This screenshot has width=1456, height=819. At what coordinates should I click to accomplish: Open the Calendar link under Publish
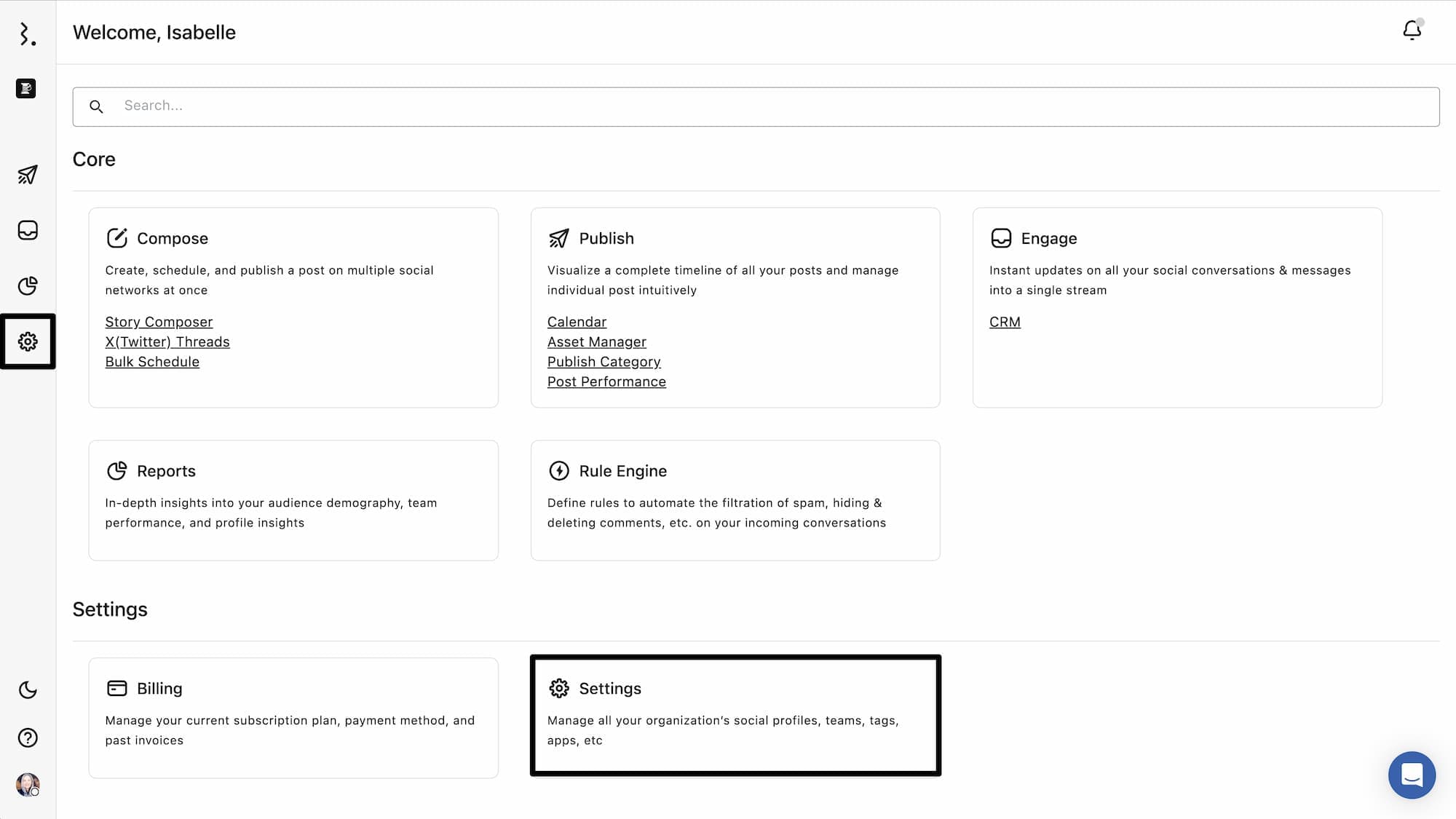point(577,322)
